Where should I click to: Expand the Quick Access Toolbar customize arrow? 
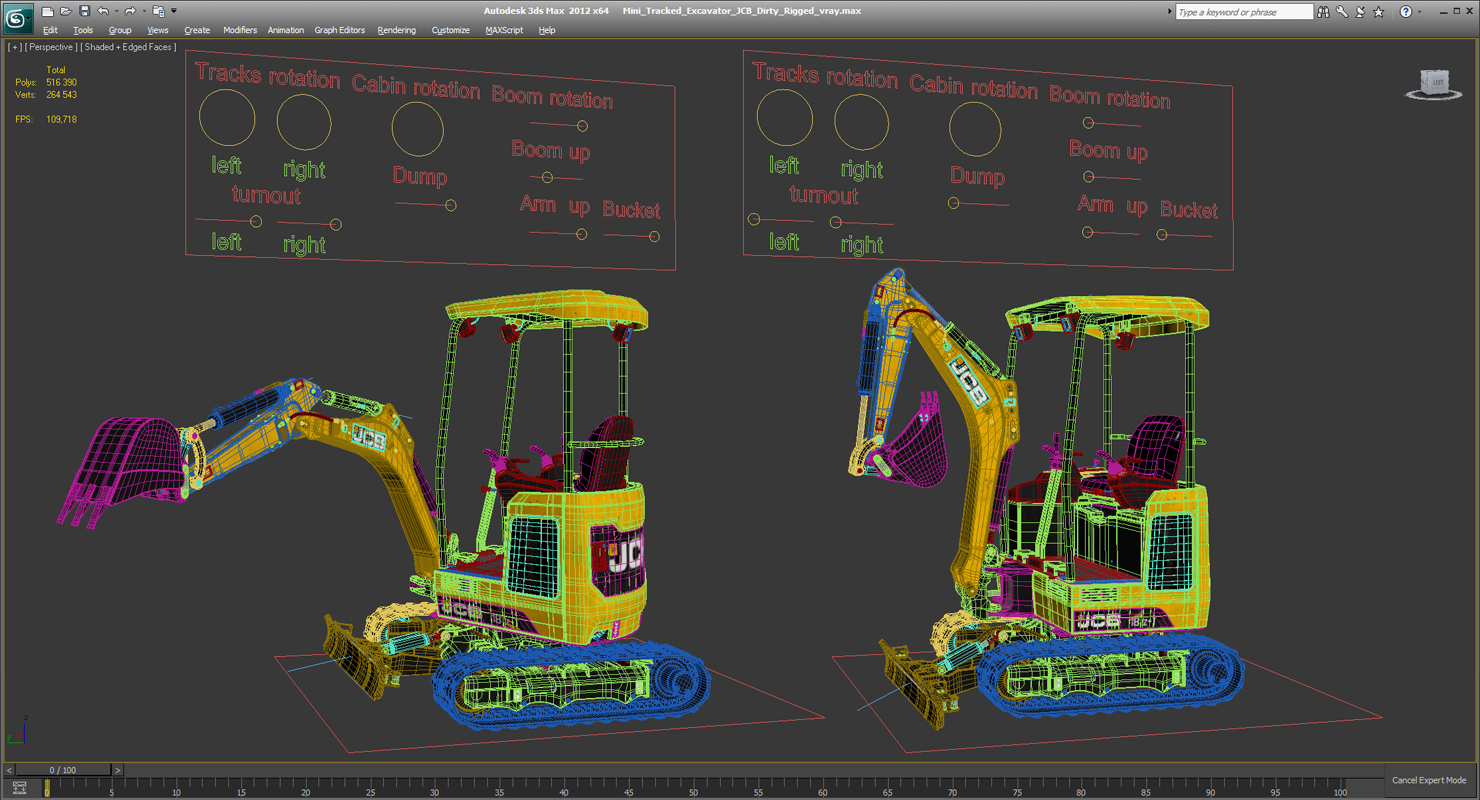[173, 11]
